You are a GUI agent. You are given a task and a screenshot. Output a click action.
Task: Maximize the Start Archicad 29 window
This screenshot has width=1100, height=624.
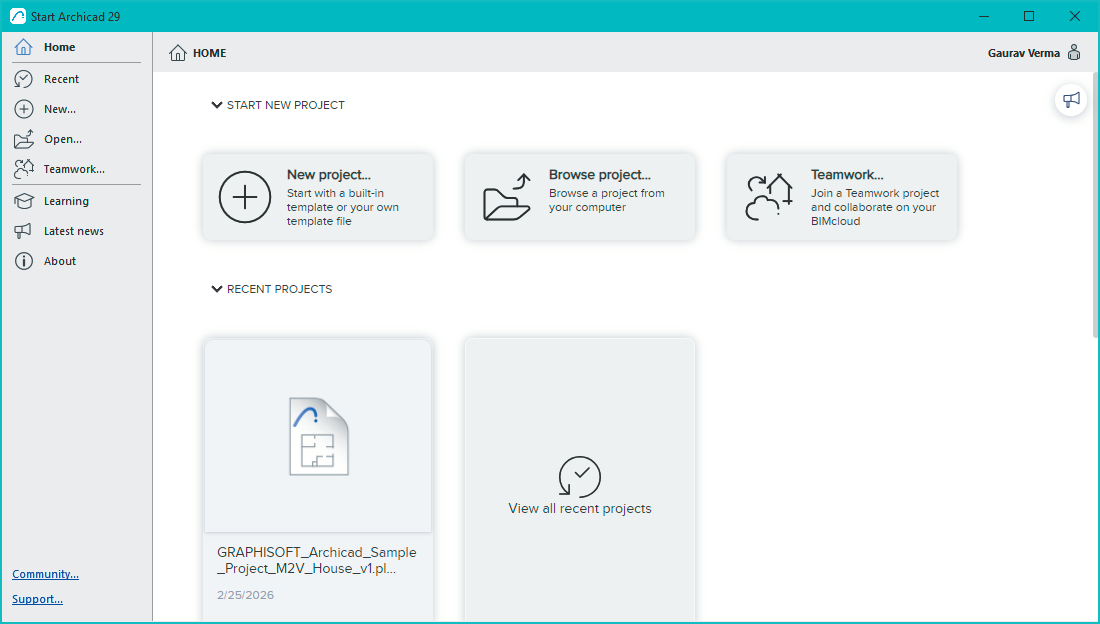click(1029, 16)
